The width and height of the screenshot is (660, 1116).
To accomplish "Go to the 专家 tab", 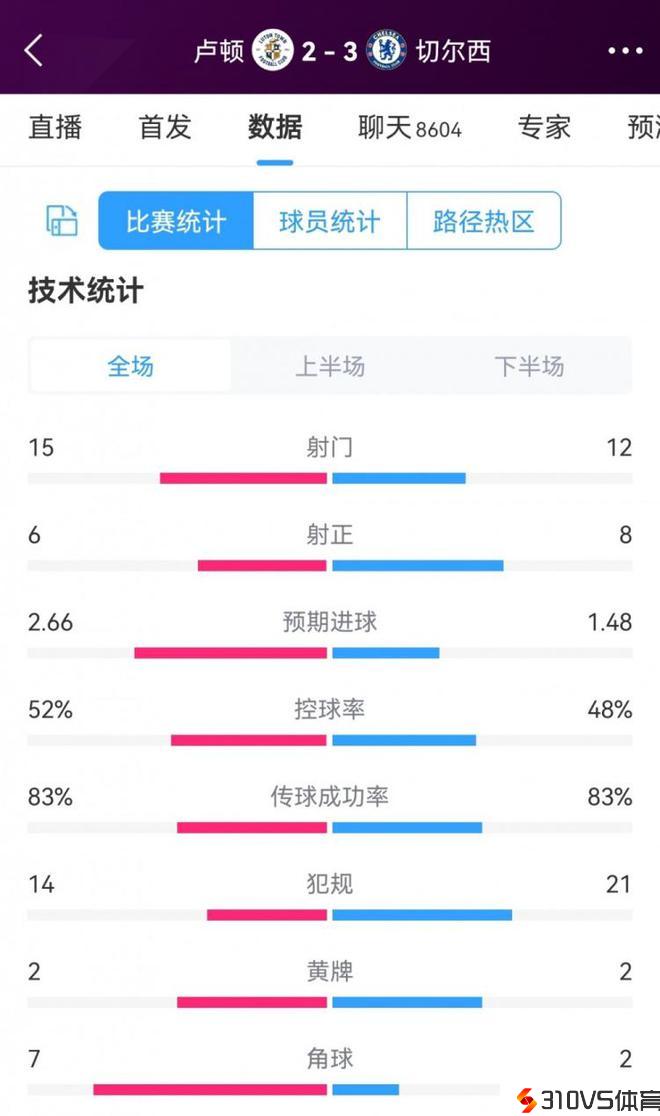I will pos(544,127).
